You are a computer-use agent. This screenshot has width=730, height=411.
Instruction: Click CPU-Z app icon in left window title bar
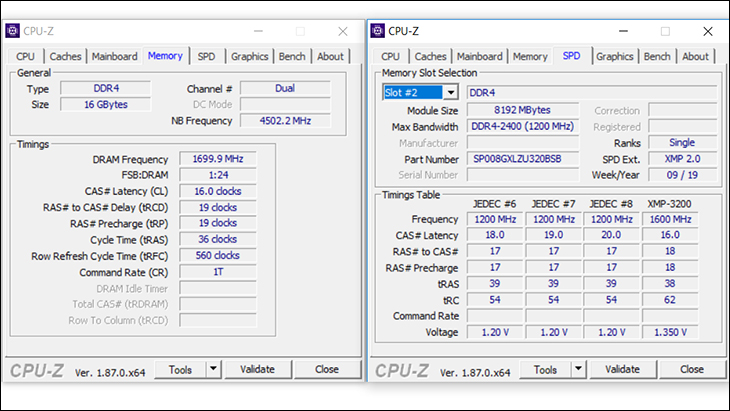[13, 31]
